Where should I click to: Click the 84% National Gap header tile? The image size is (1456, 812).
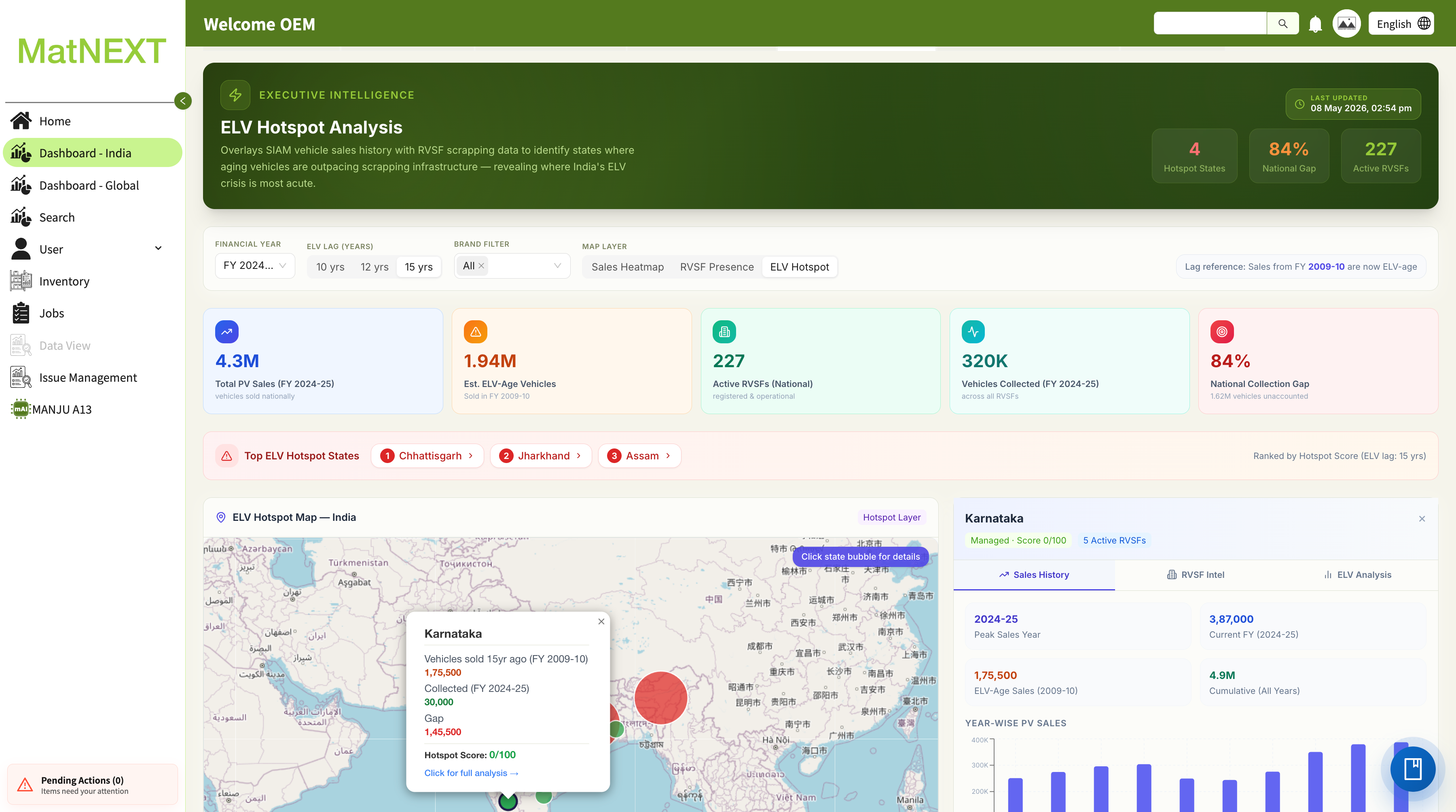tap(1289, 155)
